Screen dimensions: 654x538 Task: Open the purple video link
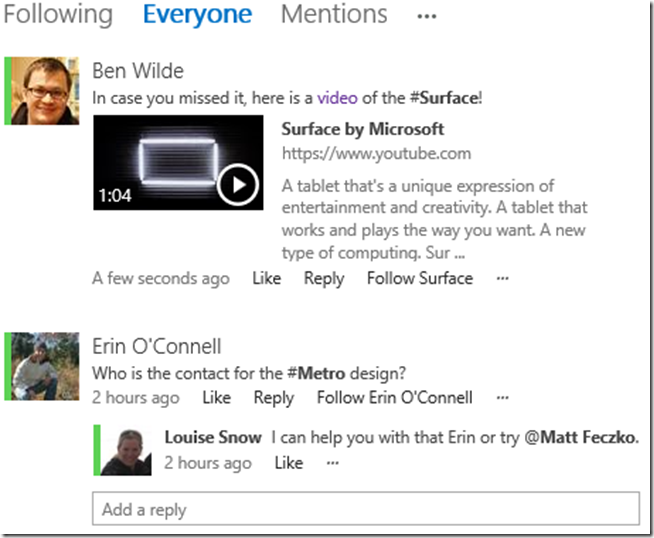pos(337,98)
